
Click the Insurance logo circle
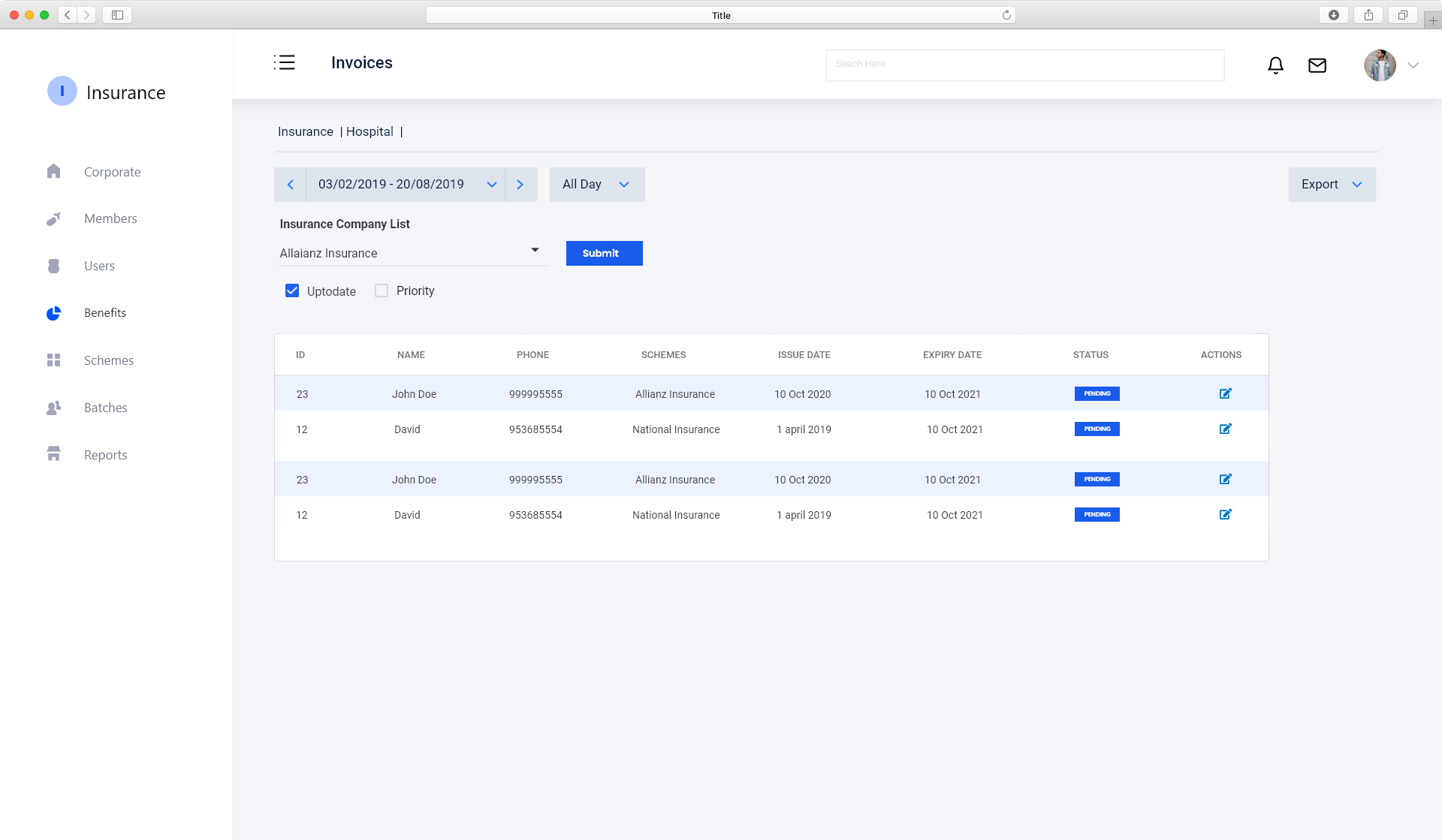tap(62, 92)
